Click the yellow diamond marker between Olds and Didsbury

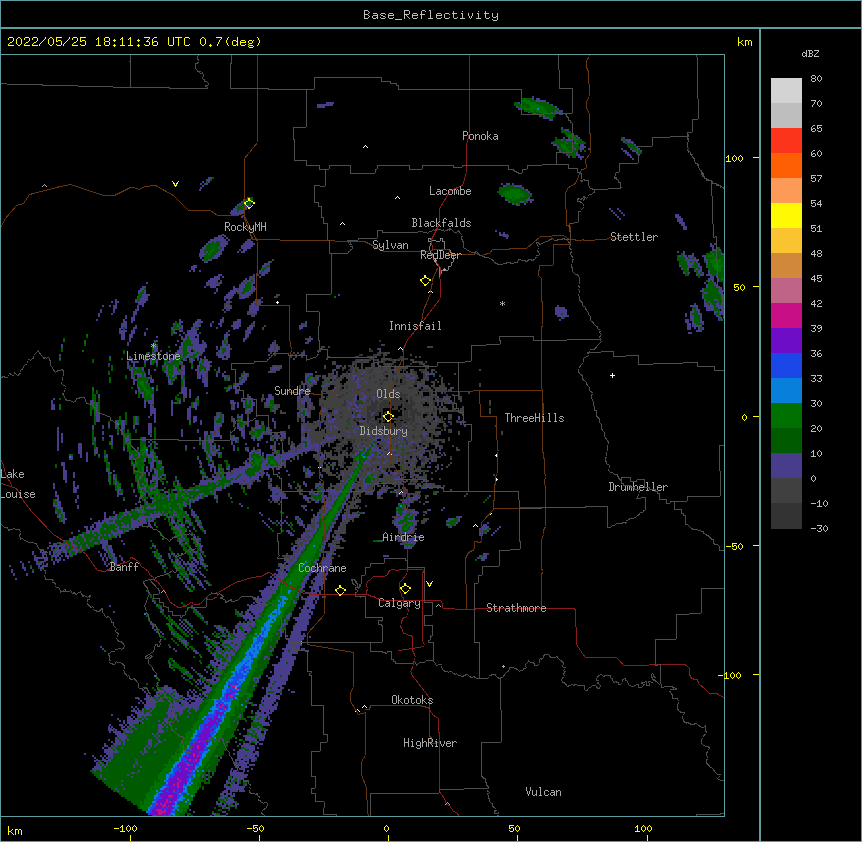(388, 416)
